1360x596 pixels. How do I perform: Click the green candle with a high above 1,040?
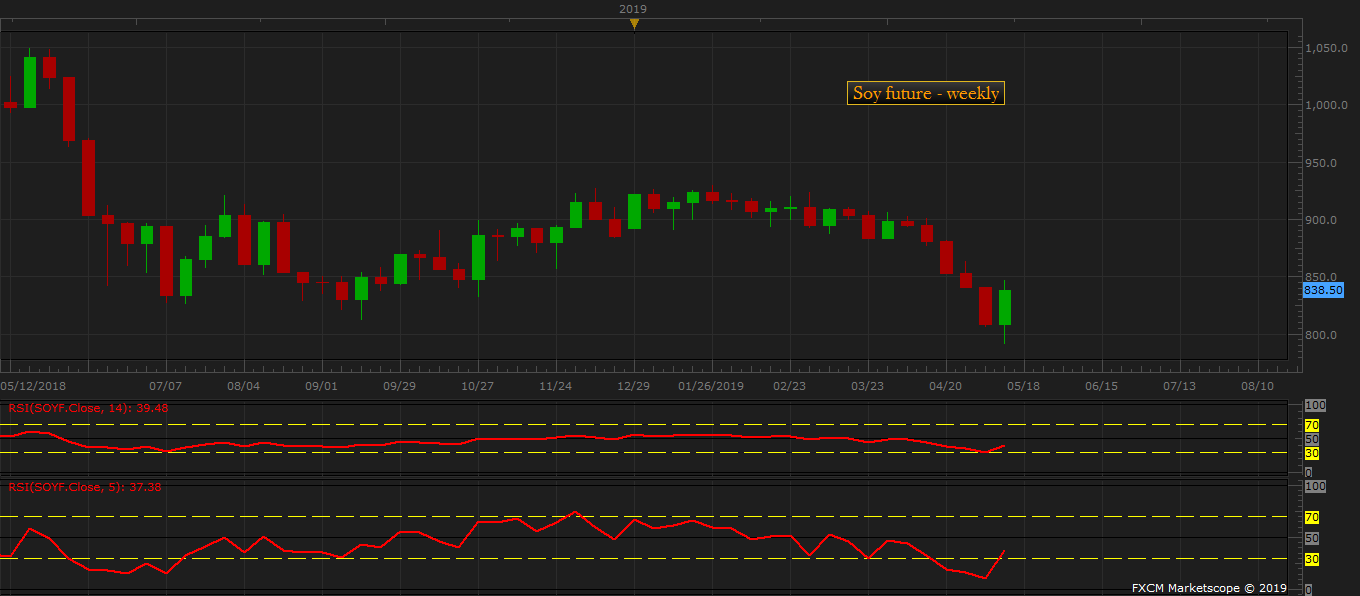(x=30, y=80)
